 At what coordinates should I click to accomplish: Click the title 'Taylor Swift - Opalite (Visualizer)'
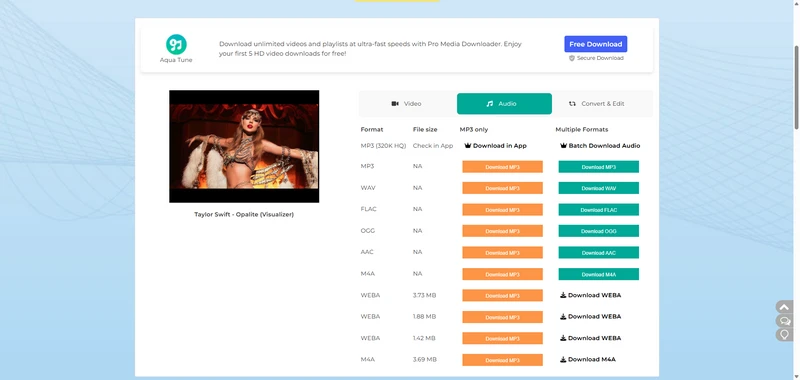[x=244, y=214]
